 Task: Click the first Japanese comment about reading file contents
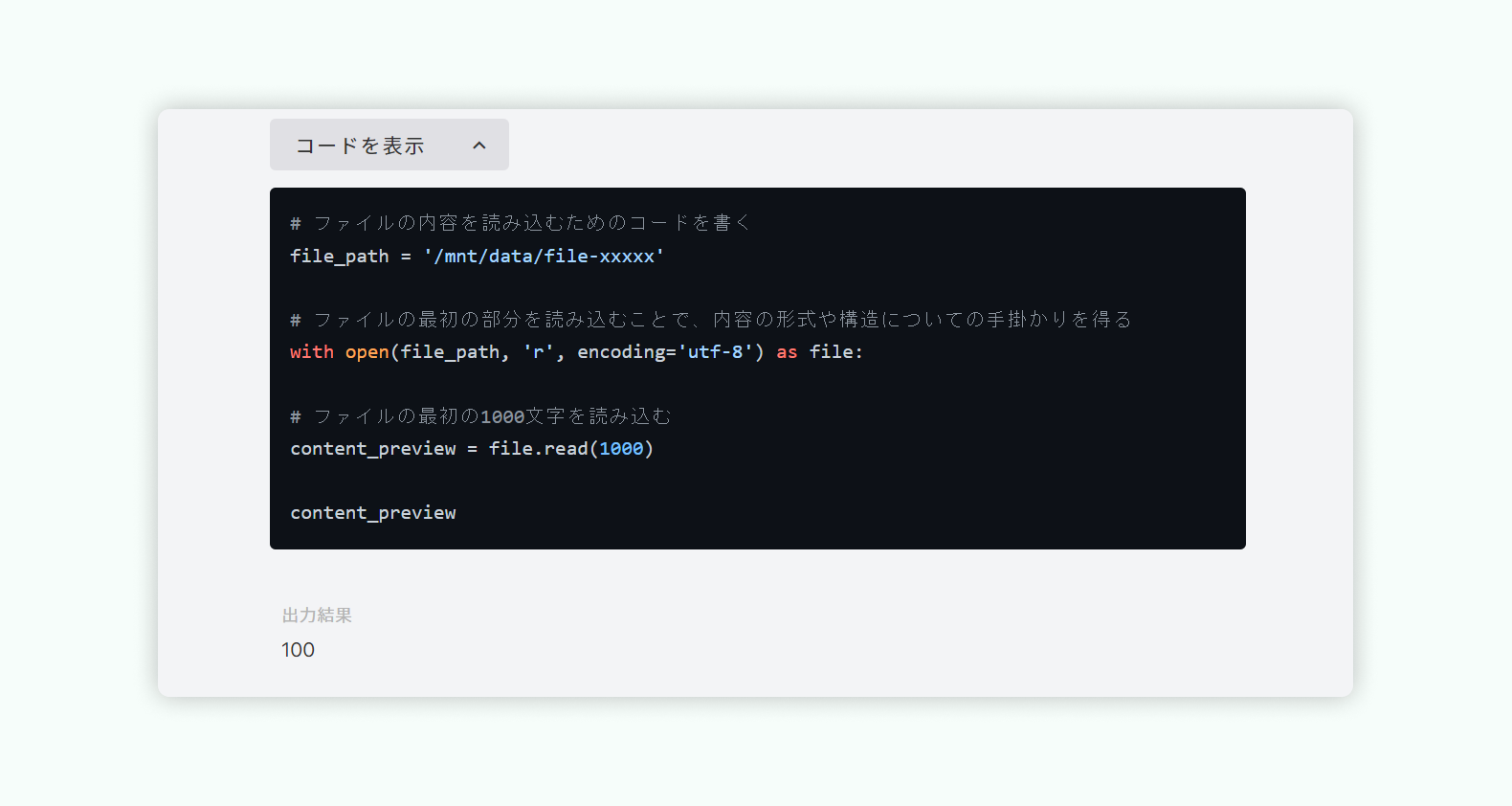tap(520, 221)
